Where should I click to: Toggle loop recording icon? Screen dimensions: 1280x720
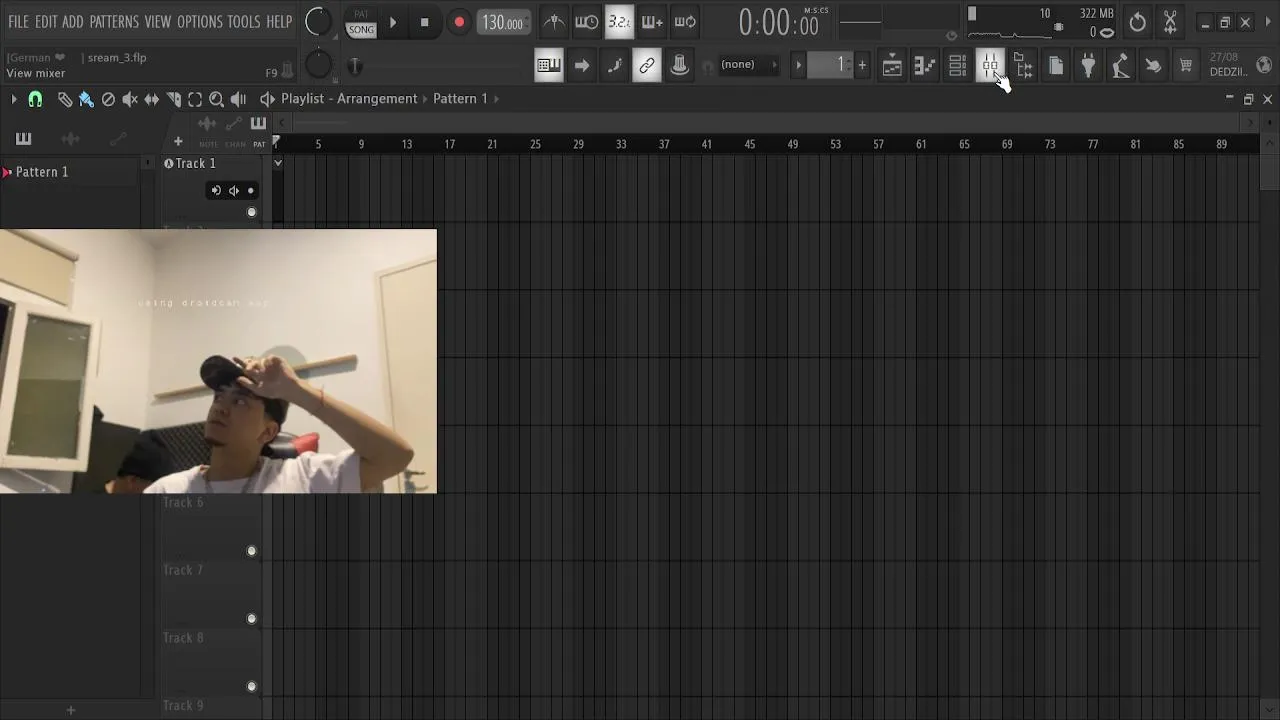685,22
